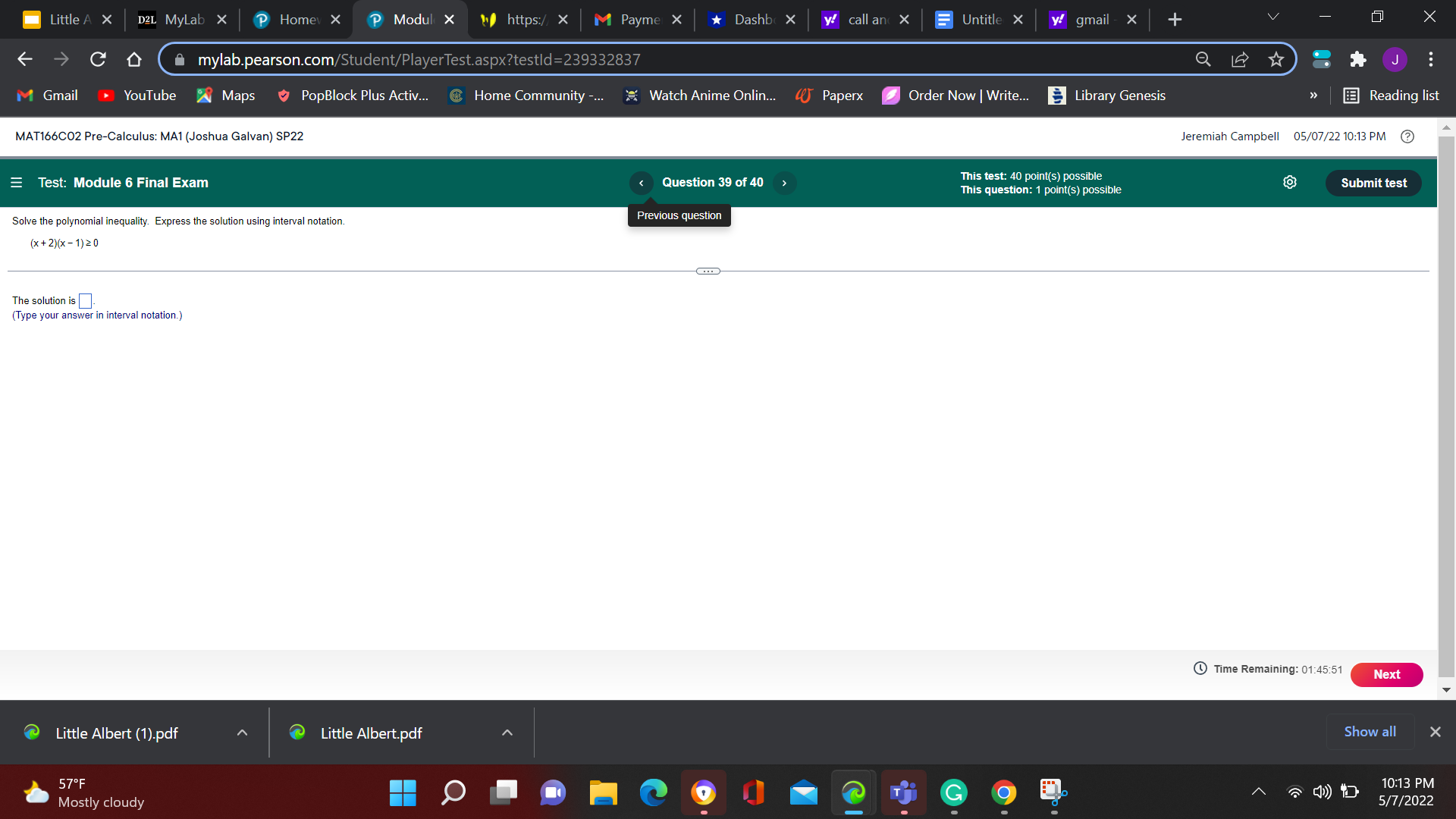1456x819 pixels.
Task: Click the solution answer input box
Action: (85, 301)
